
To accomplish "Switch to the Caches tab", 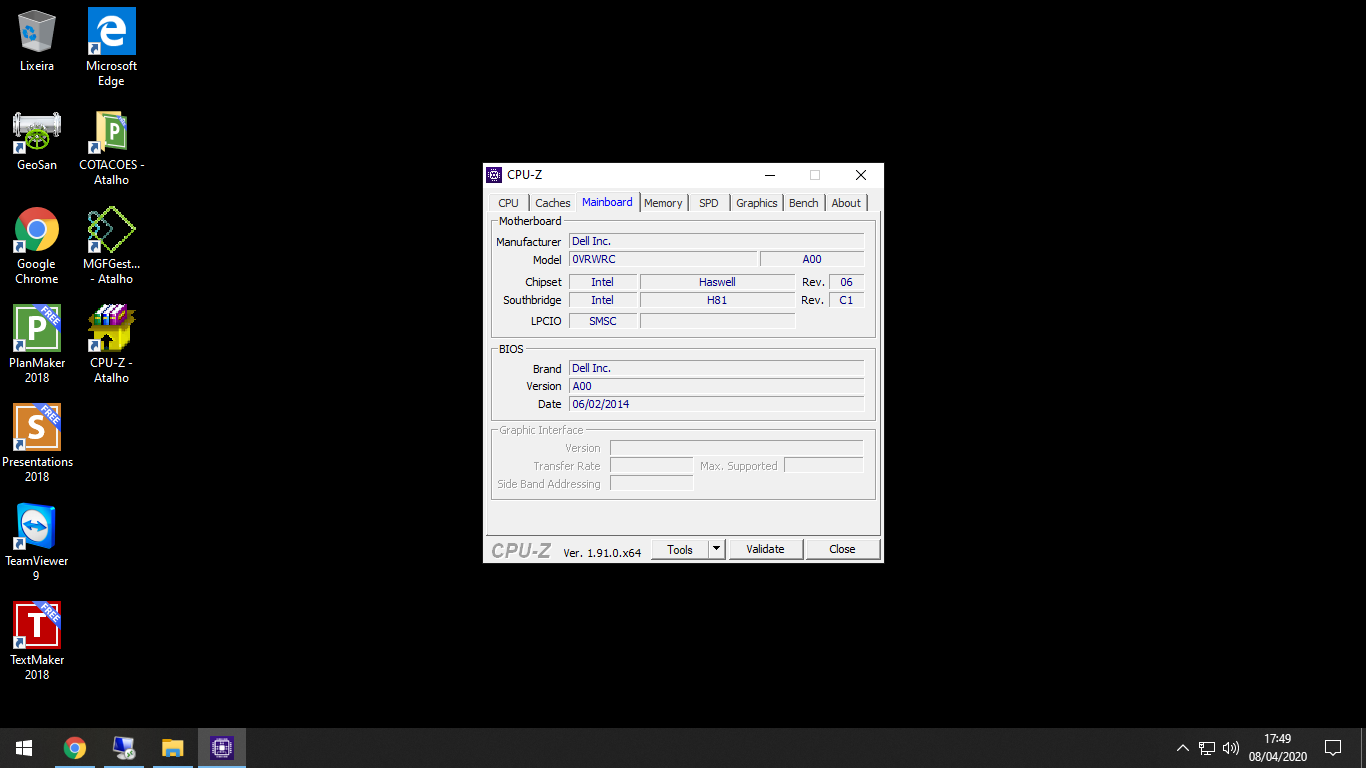I will pos(553,203).
